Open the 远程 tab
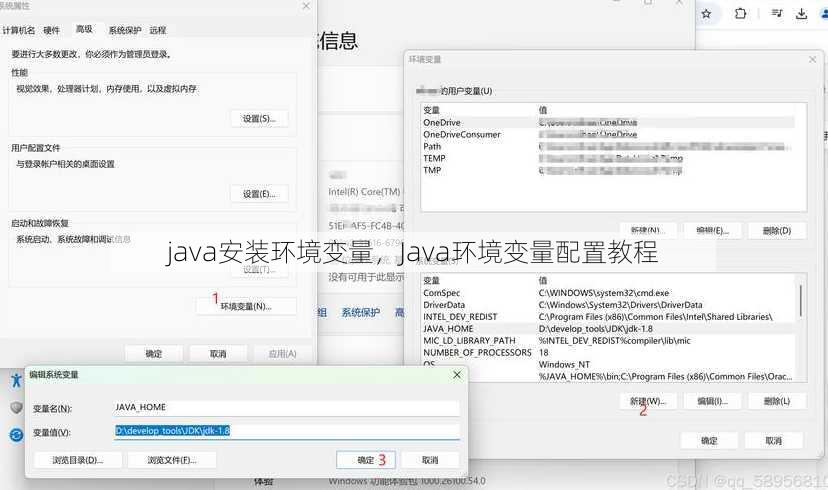 [157, 30]
